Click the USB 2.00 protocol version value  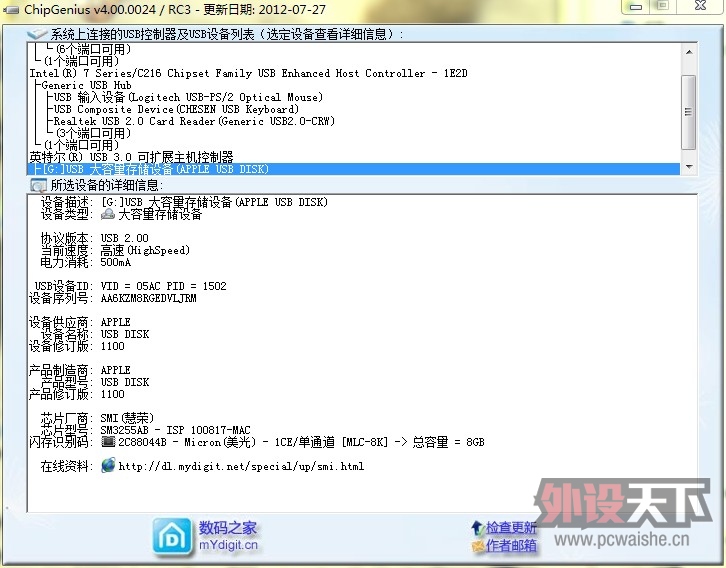[x=125, y=238]
